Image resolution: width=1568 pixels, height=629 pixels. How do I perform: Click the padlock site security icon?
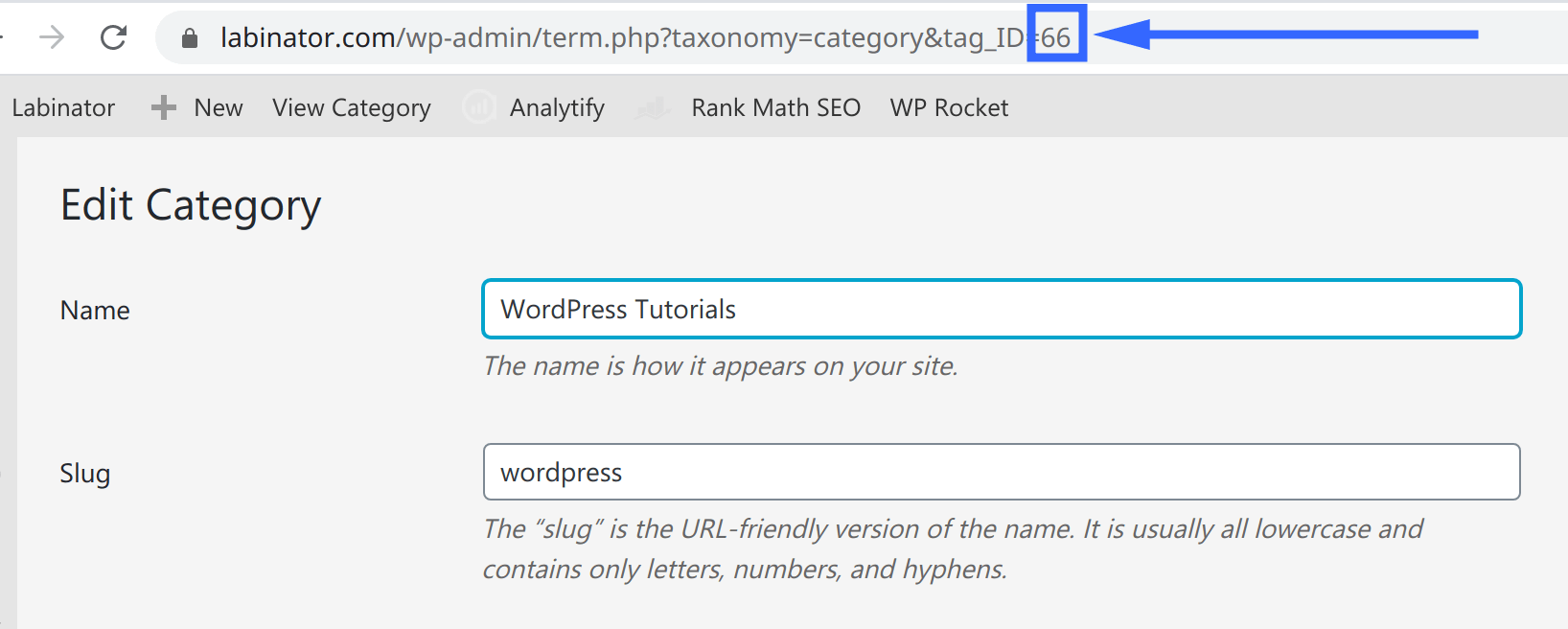click(190, 37)
